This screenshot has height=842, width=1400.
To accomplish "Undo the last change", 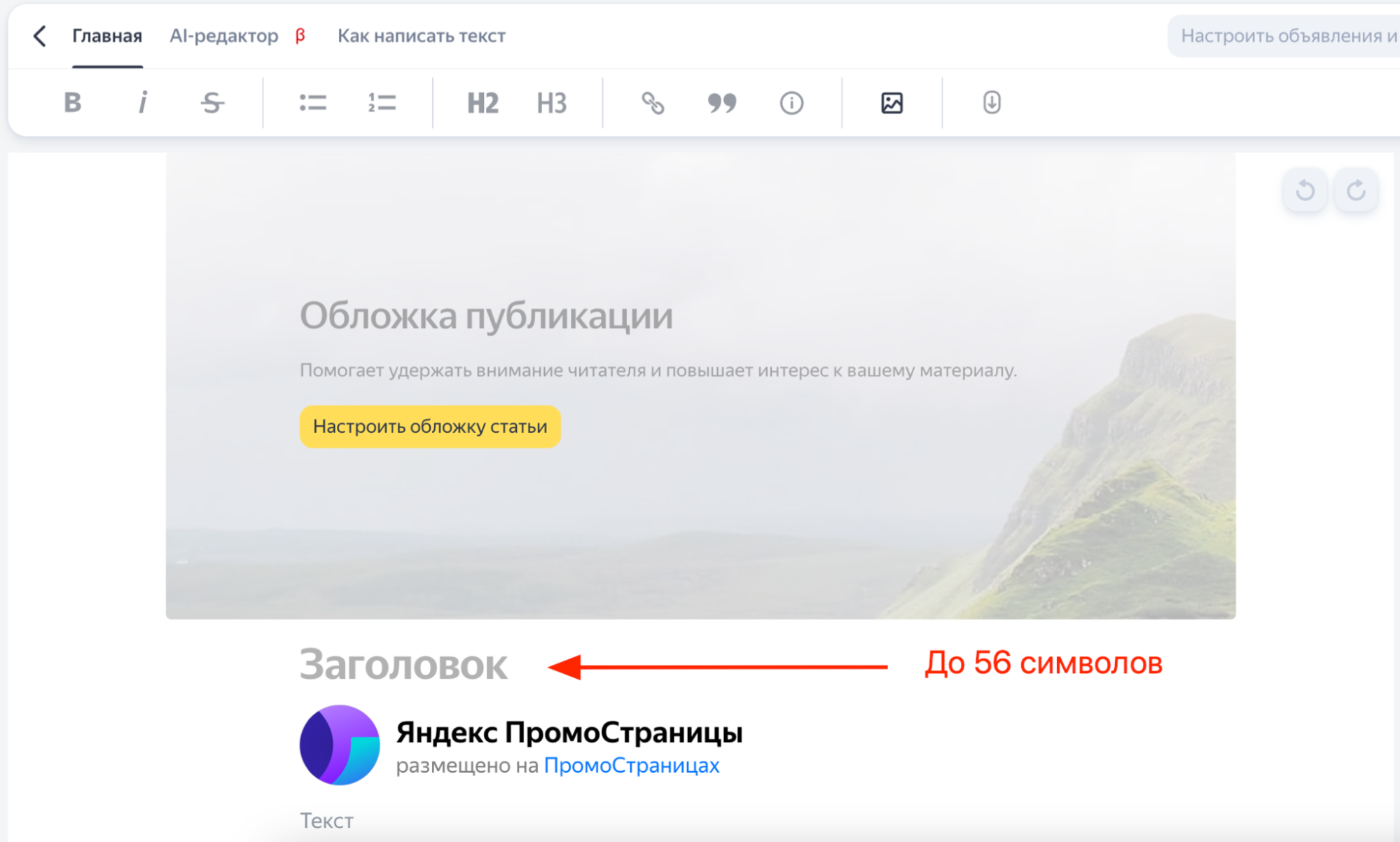I will coord(1303,190).
